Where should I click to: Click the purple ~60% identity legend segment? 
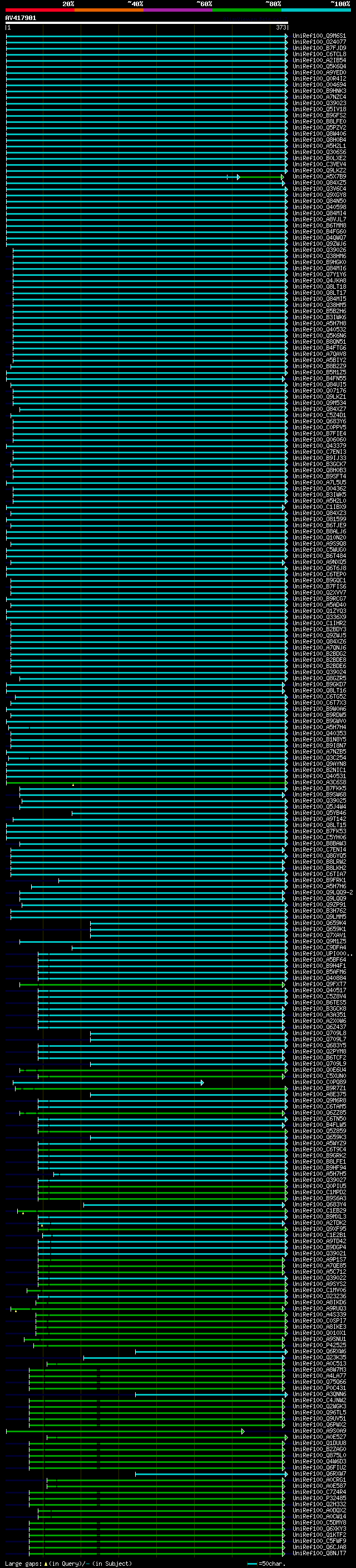179,11
